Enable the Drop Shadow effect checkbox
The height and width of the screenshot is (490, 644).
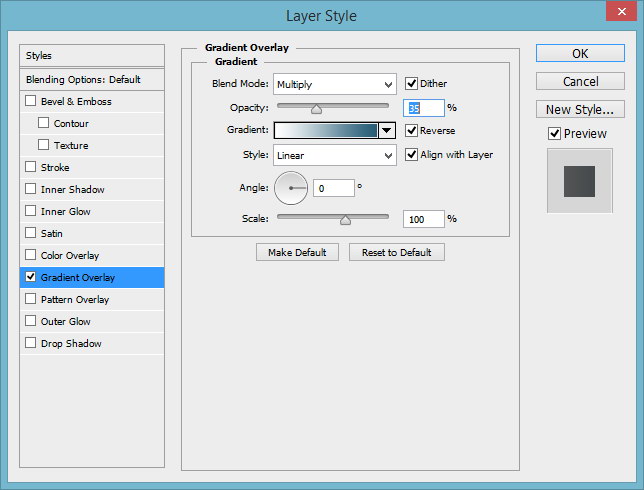(31, 343)
